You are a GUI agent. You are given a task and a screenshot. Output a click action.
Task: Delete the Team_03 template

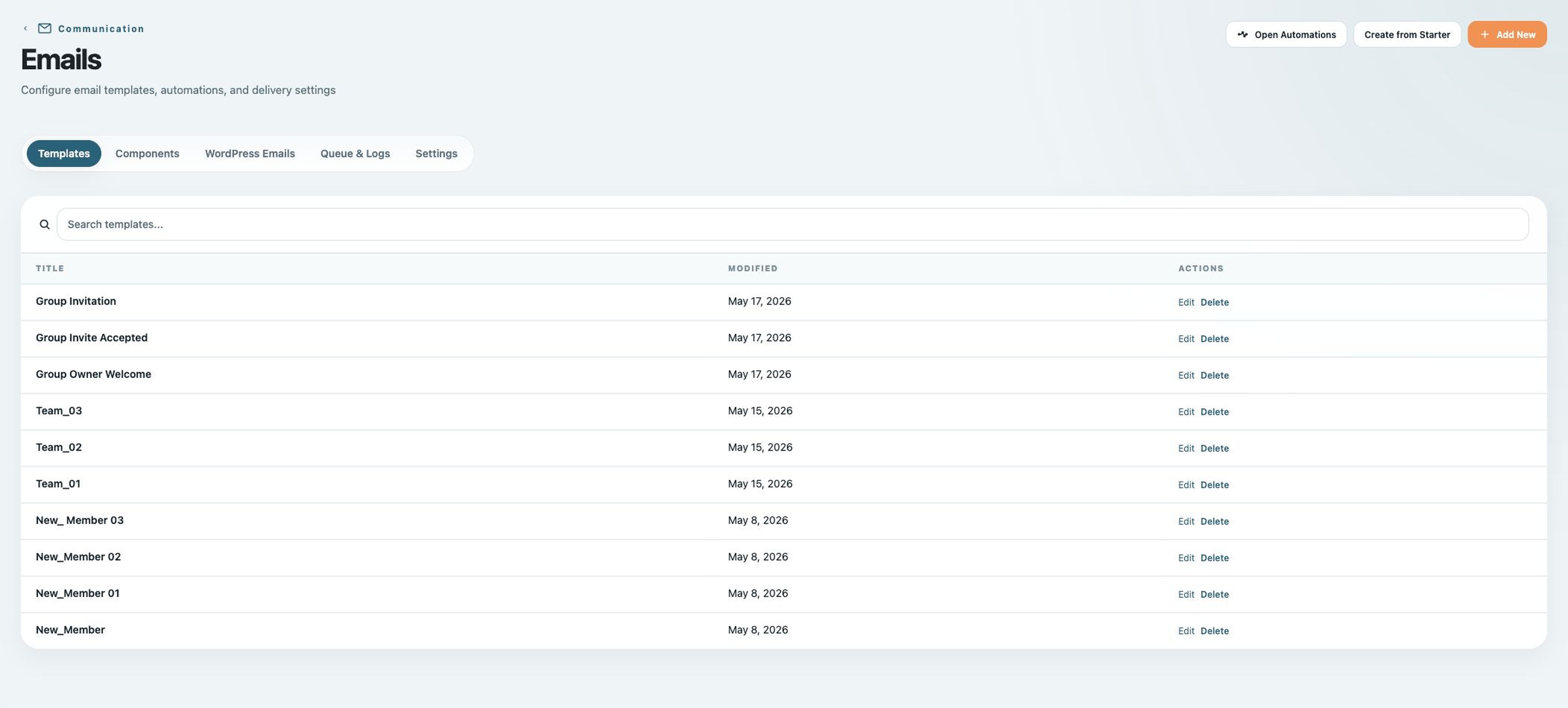(1214, 412)
